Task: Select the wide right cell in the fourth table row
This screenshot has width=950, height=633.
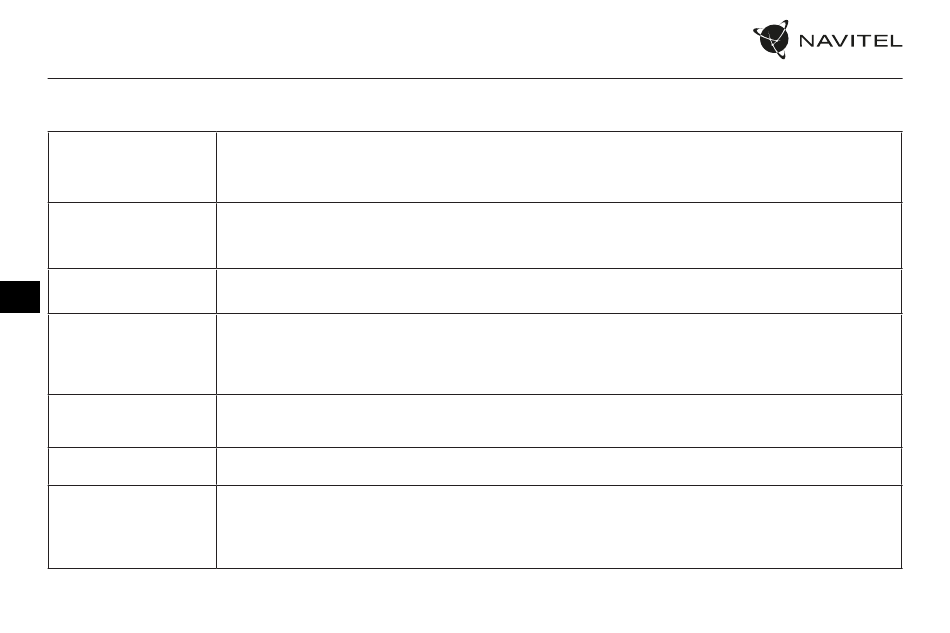Action: 559,354
